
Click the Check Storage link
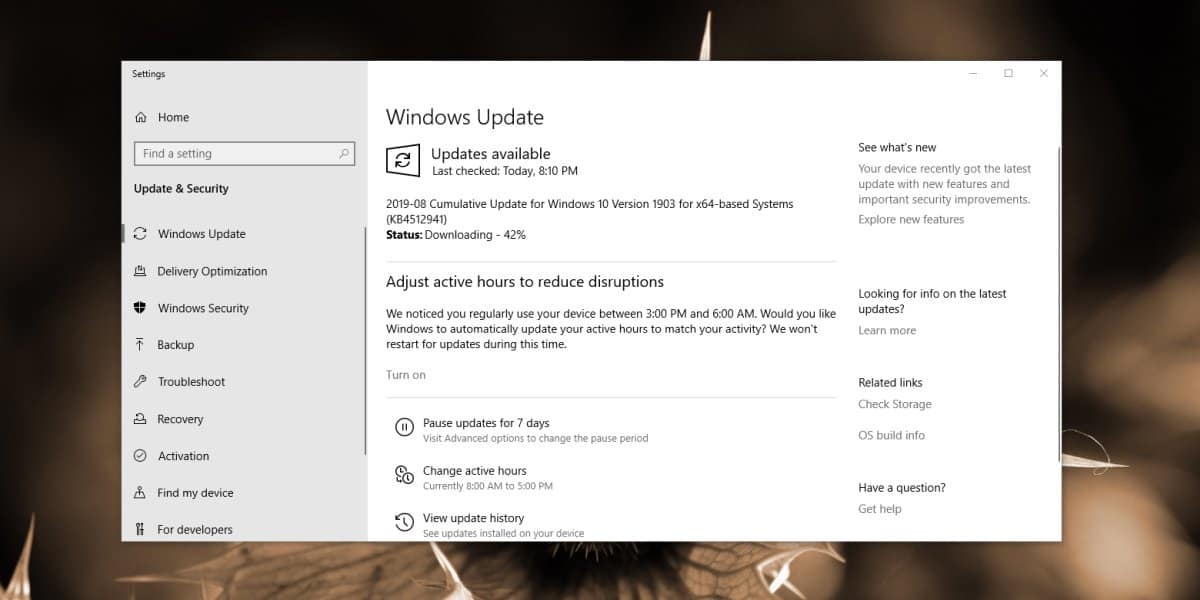(895, 404)
